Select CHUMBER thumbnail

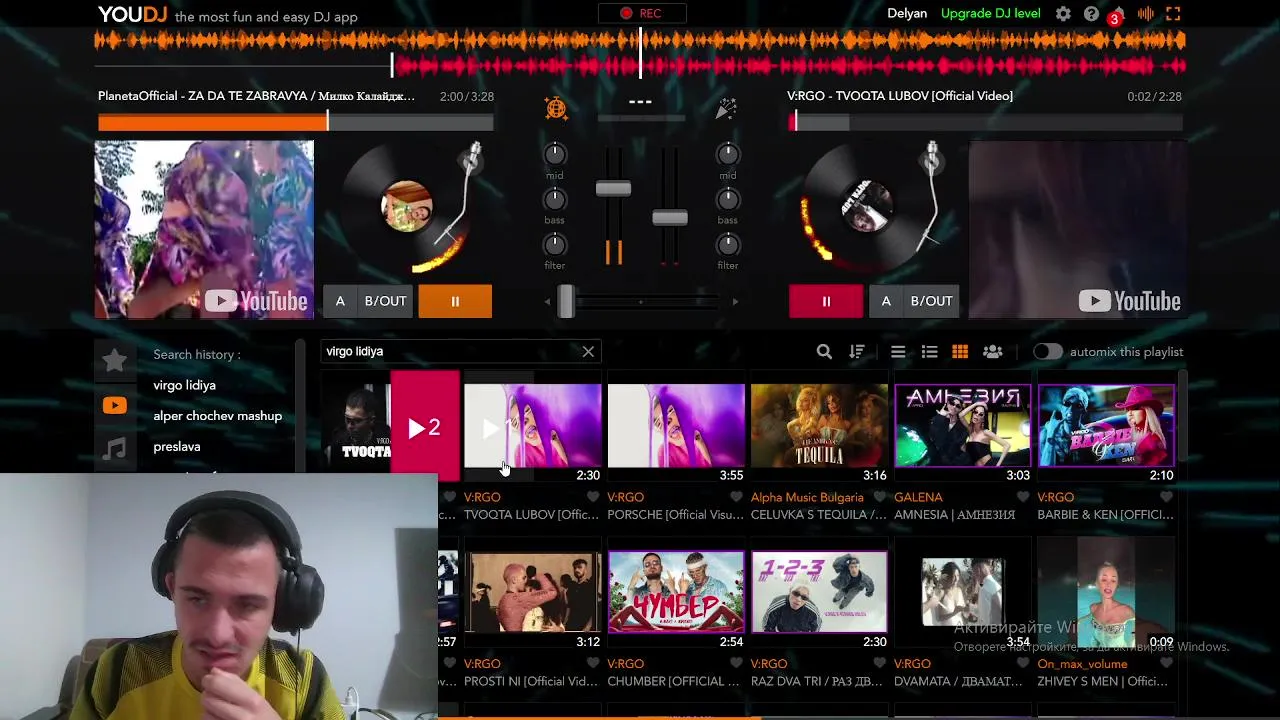click(676, 592)
